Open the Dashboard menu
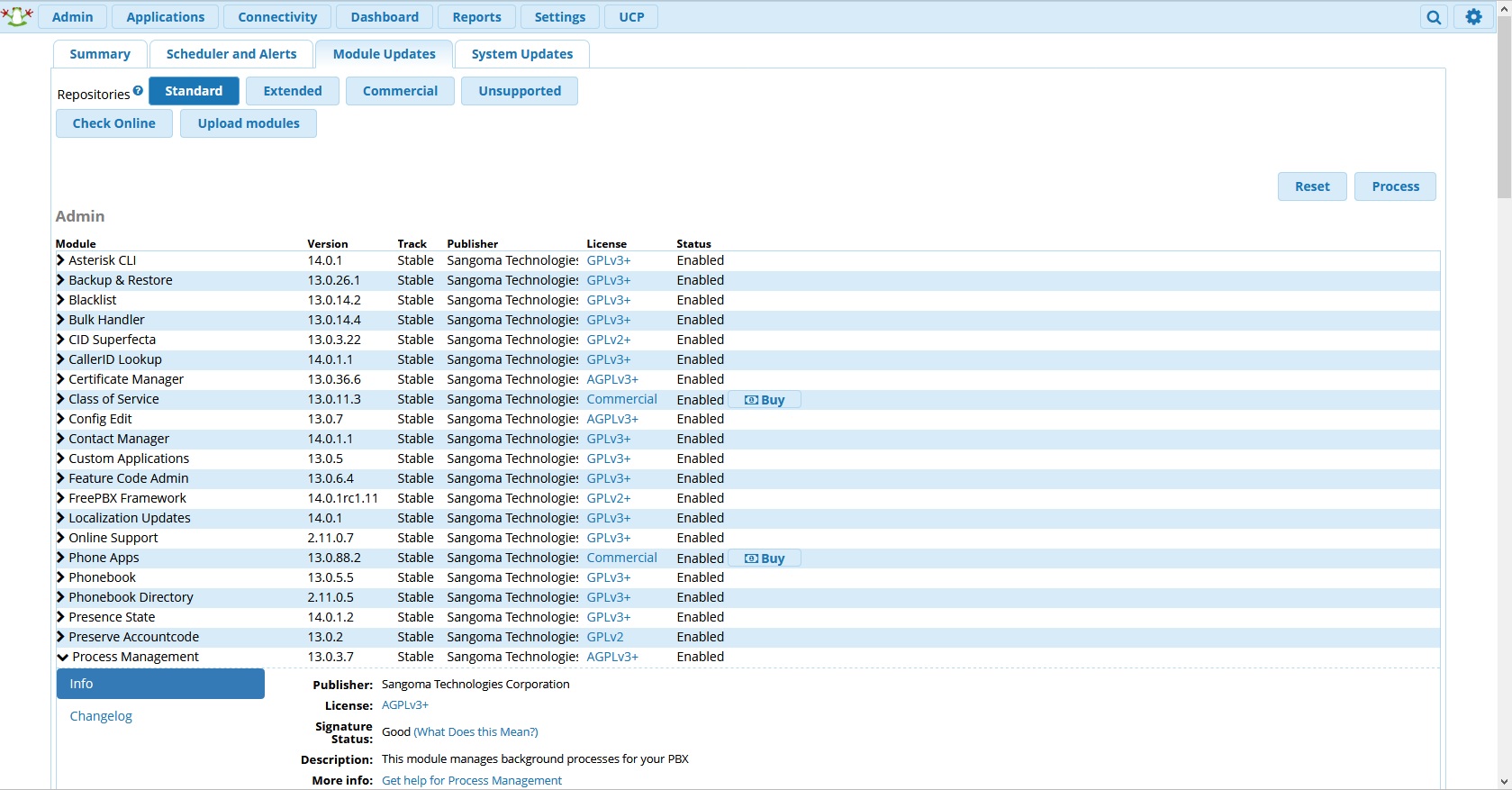The width and height of the screenshot is (1512, 790). pos(385,17)
